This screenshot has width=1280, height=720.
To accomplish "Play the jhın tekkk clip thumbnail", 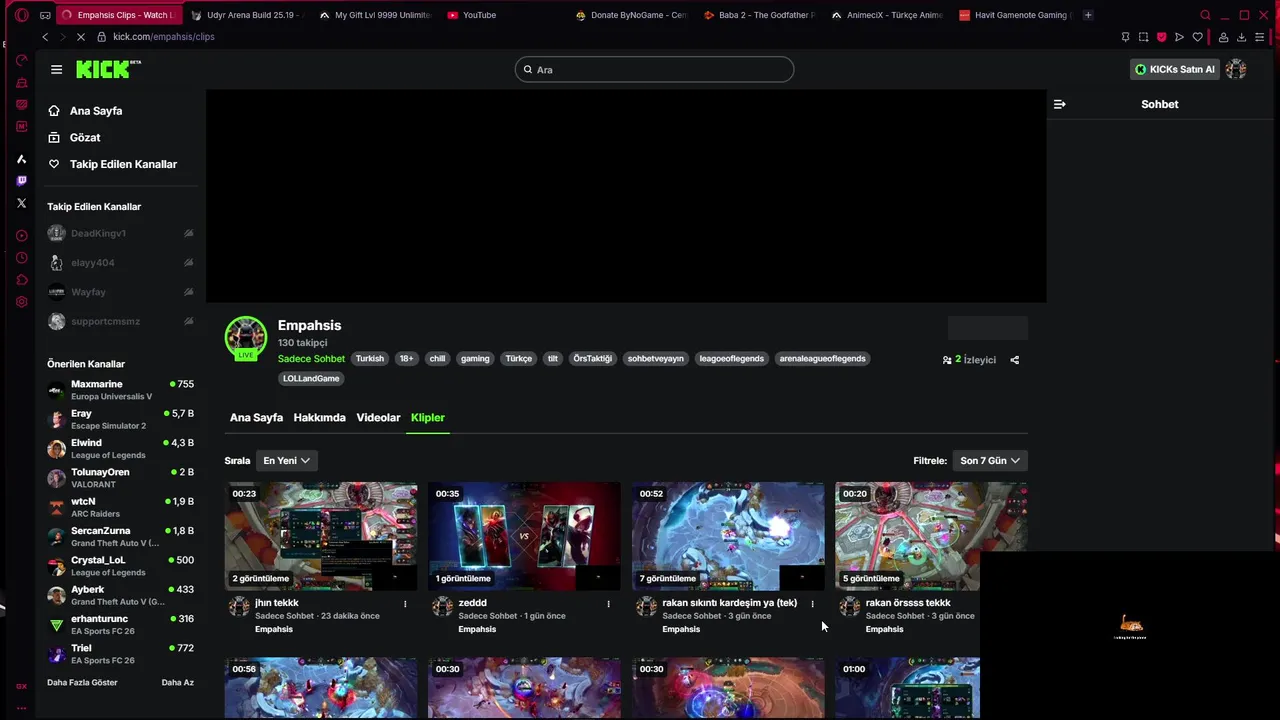I will (x=321, y=536).
